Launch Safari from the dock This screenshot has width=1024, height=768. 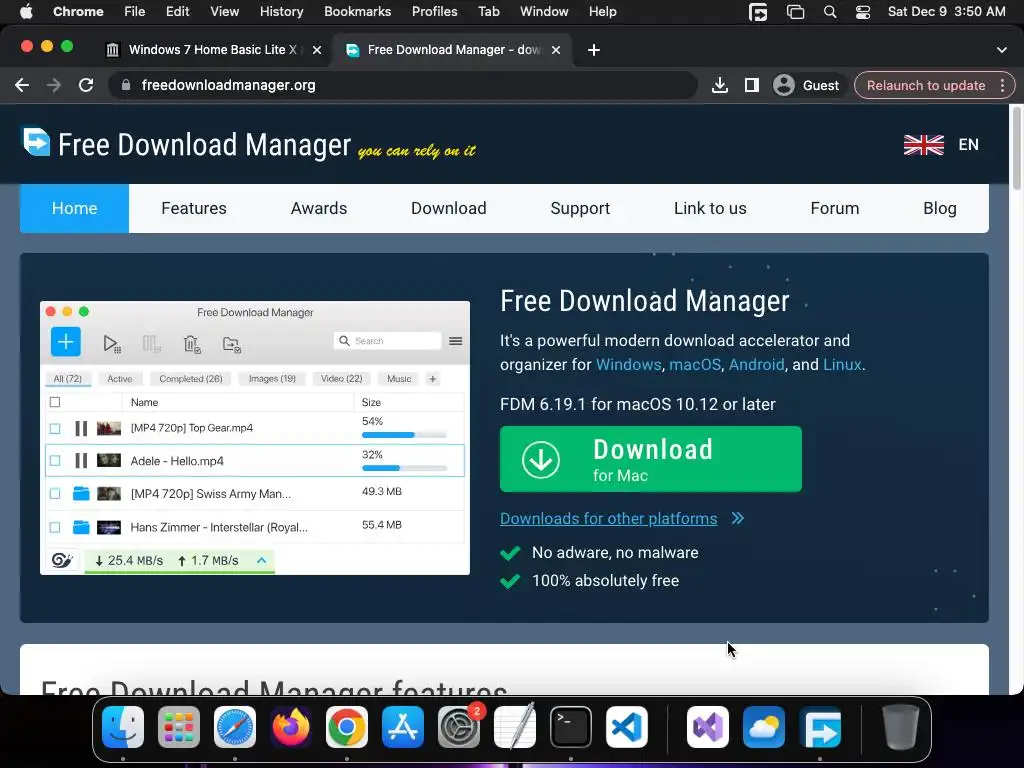(235, 727)
